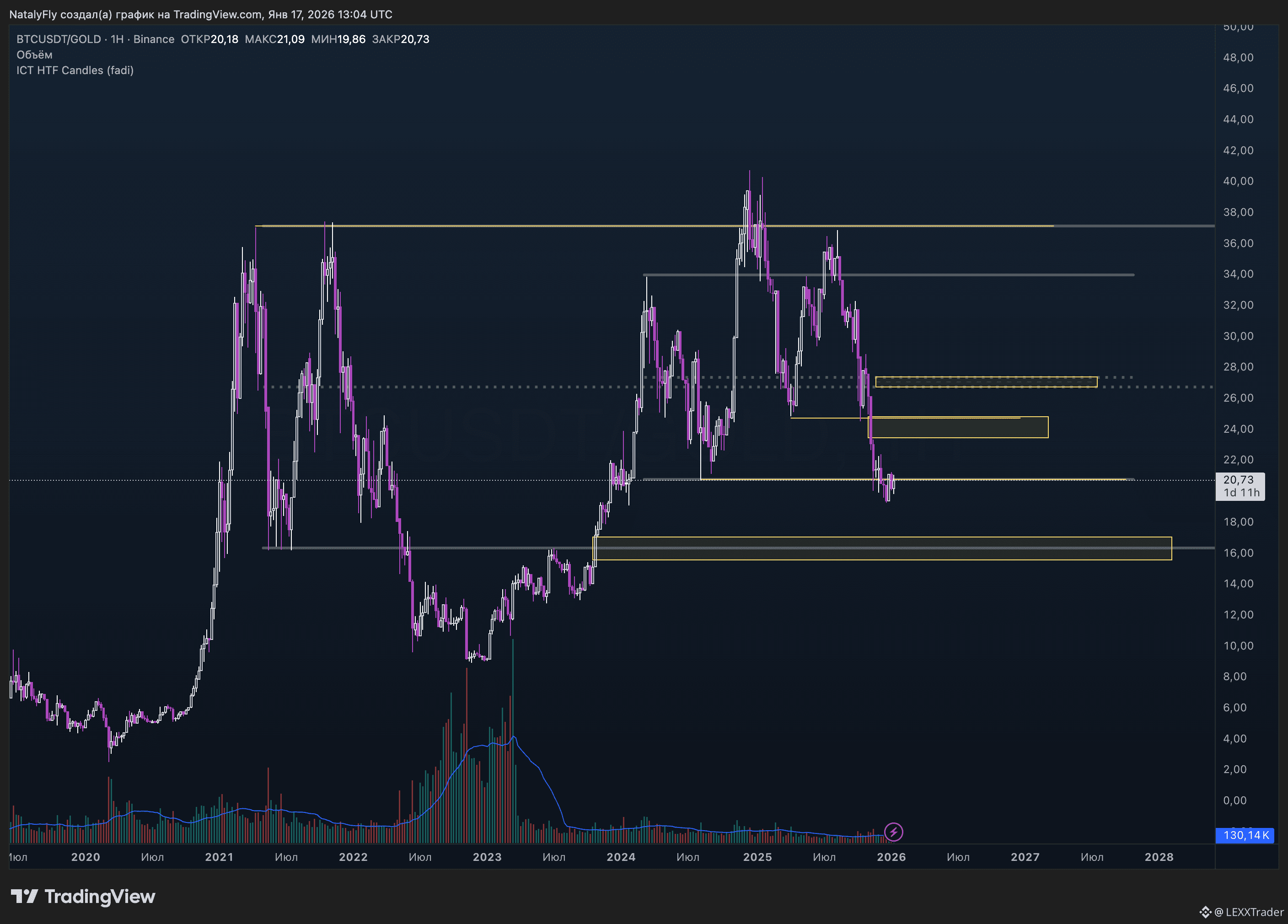Click the 2025 label on the time axis

[x=757, y=857]
